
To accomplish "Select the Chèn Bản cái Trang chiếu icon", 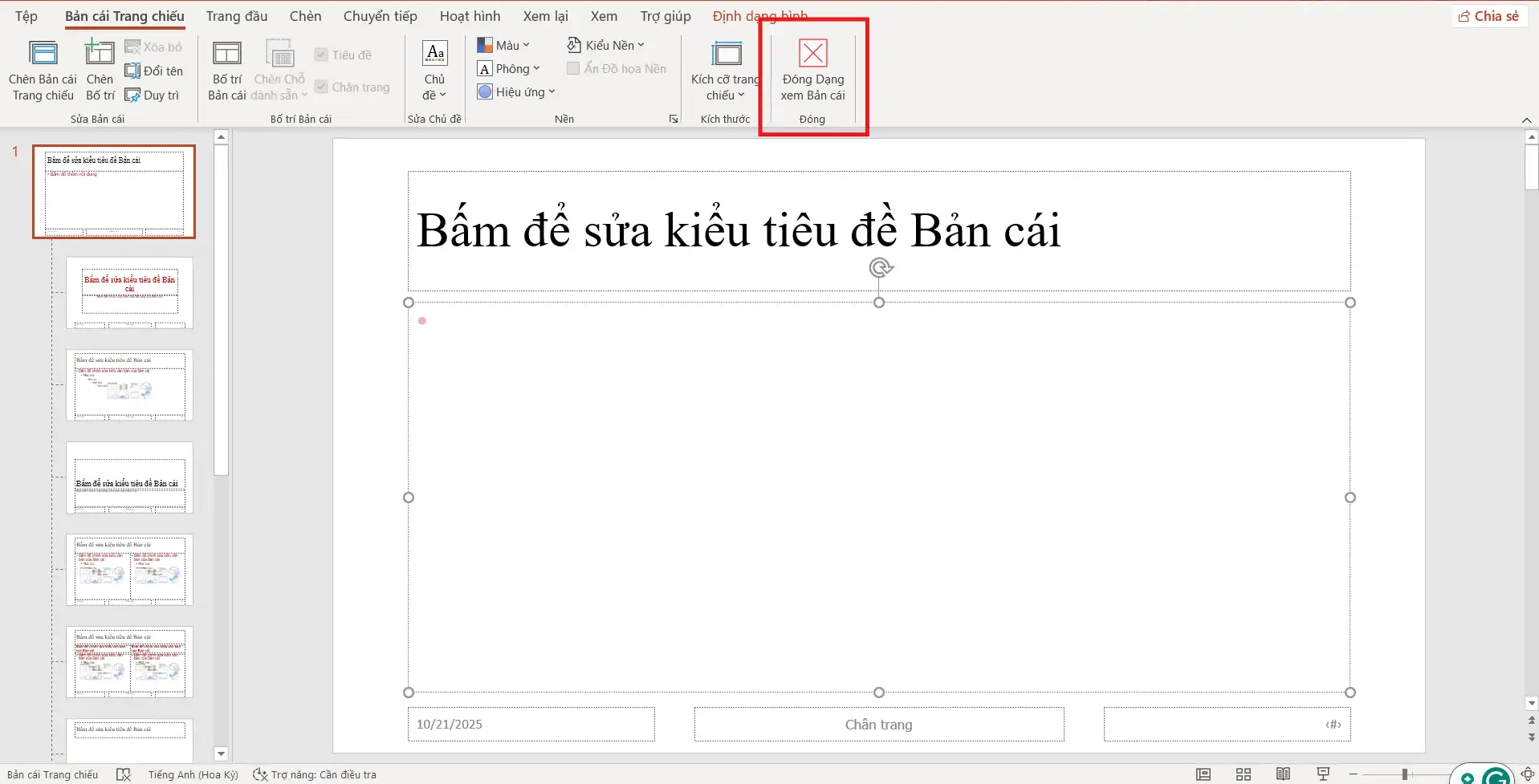I will 42,68.
